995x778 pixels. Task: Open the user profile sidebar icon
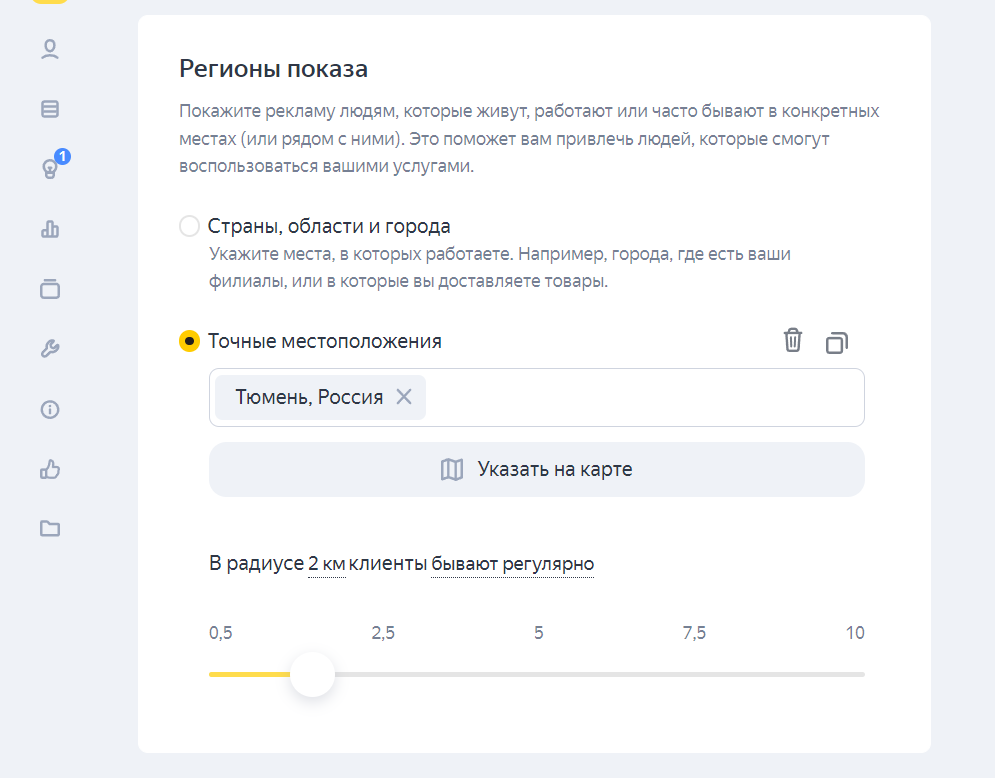(x=50, y=50)
